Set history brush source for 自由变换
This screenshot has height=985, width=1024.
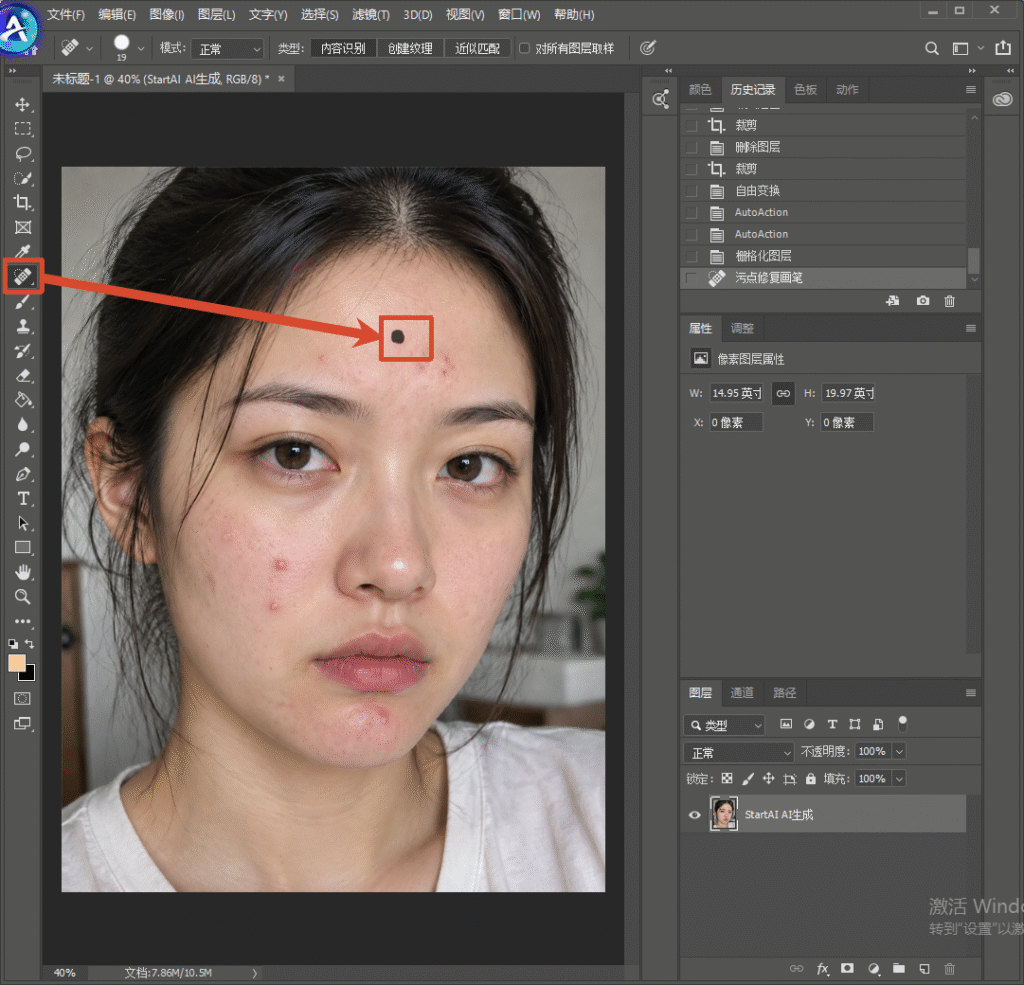tap(692, 191)
